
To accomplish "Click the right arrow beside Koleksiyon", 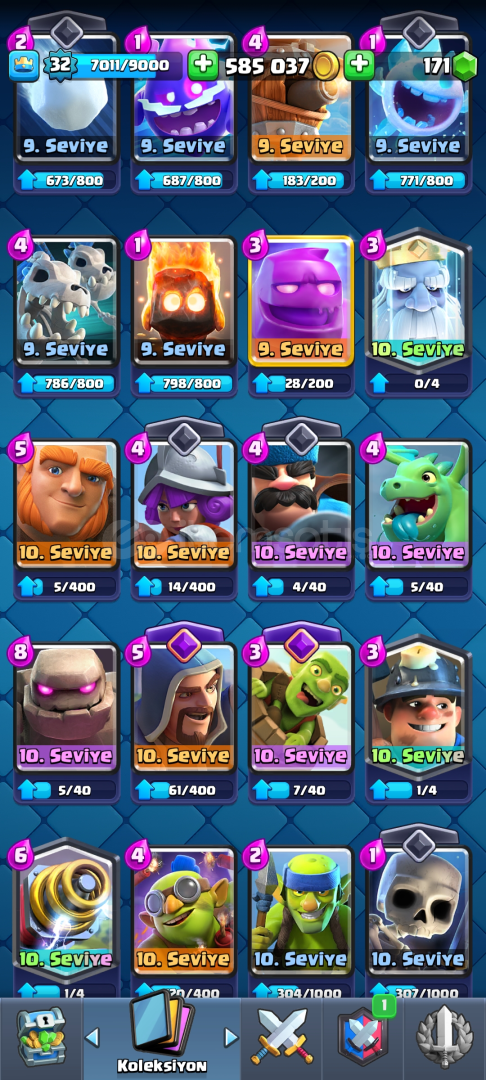I will 231,1037.
